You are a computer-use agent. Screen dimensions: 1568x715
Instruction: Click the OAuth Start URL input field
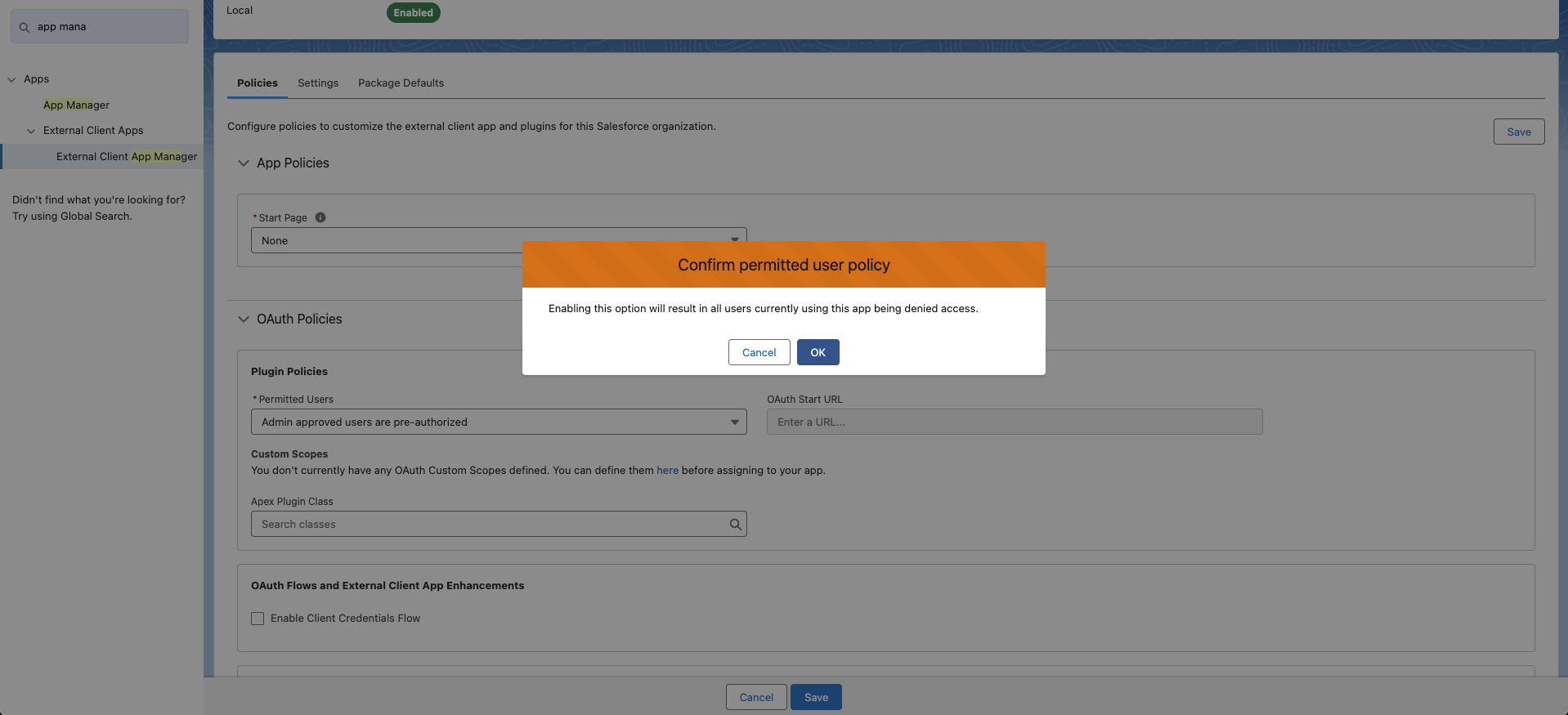click(1014, 422)
